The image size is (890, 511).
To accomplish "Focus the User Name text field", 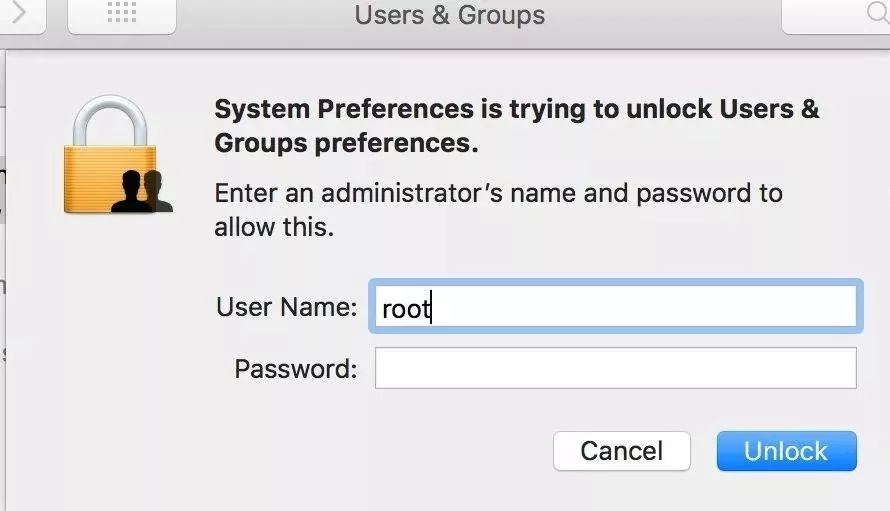I will pyautogui.click(x=614, y=307).
